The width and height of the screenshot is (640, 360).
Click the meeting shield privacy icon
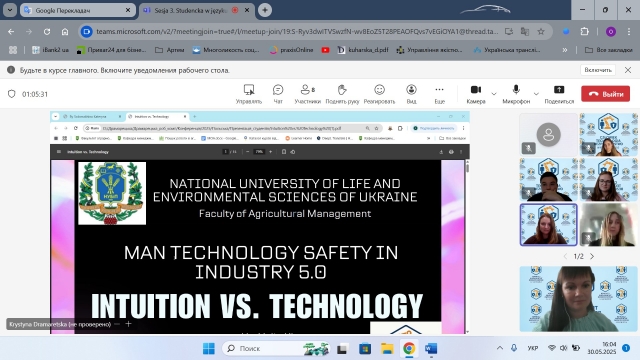pos(11,94)
